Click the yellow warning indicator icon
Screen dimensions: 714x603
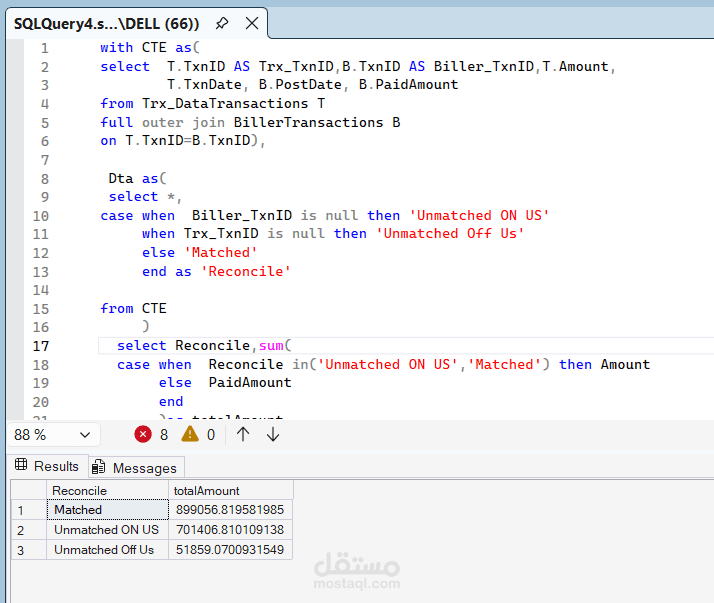click(x=190, y=434)
